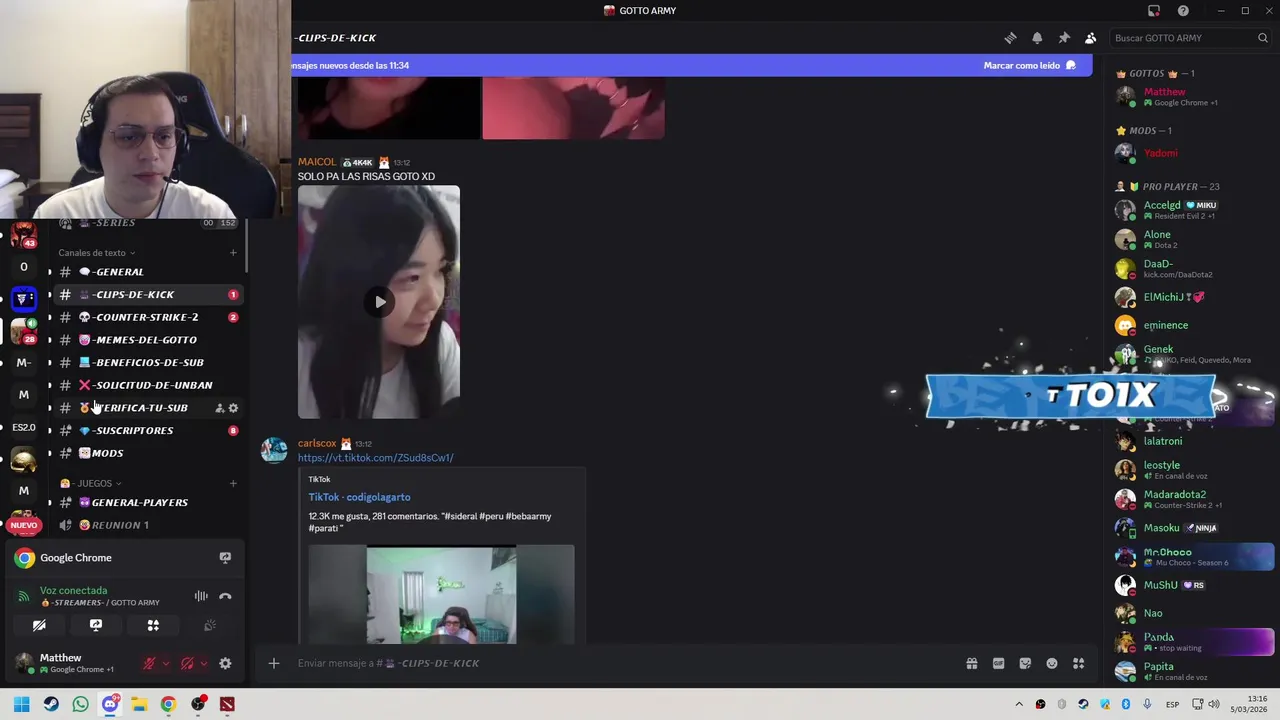The image size is (1280, 720).
Task: Click the search magnifier icon
Action: pos(1263,38)
